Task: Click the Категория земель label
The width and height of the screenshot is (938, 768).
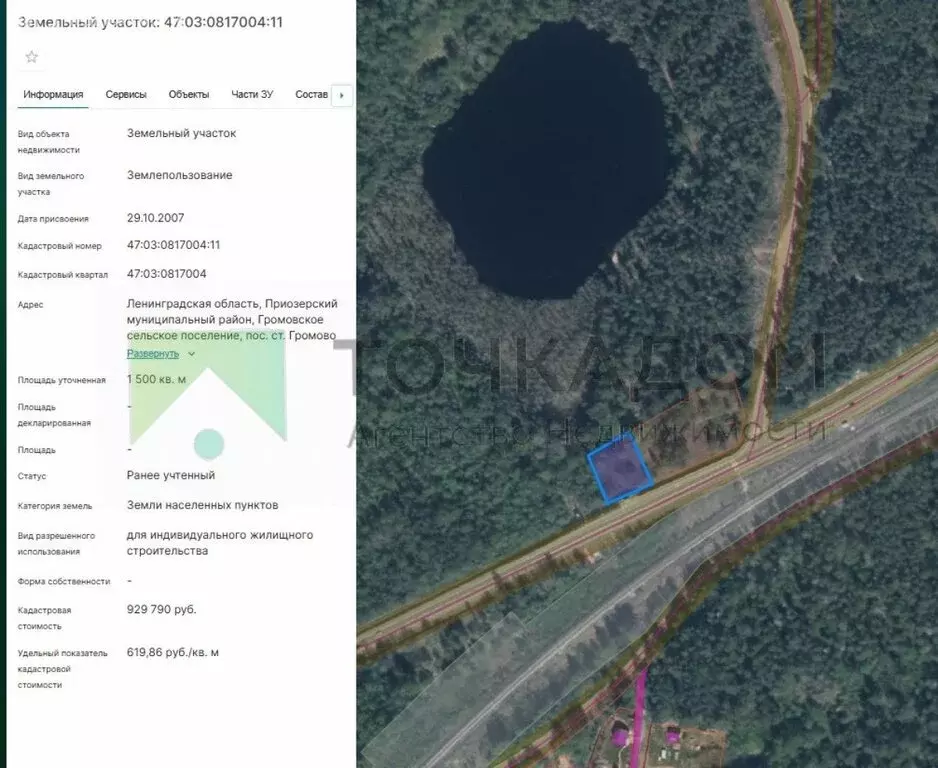Action: click(x=55, y=506)
